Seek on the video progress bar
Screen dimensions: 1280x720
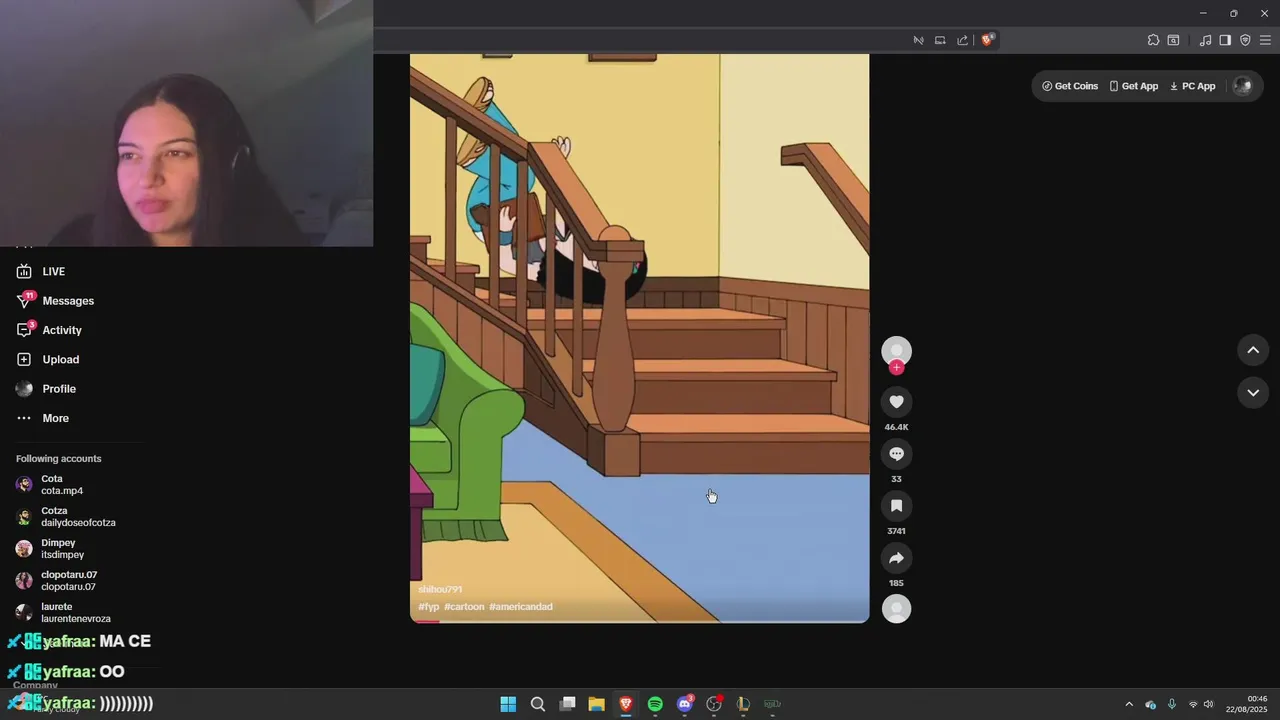pos(640,621)
